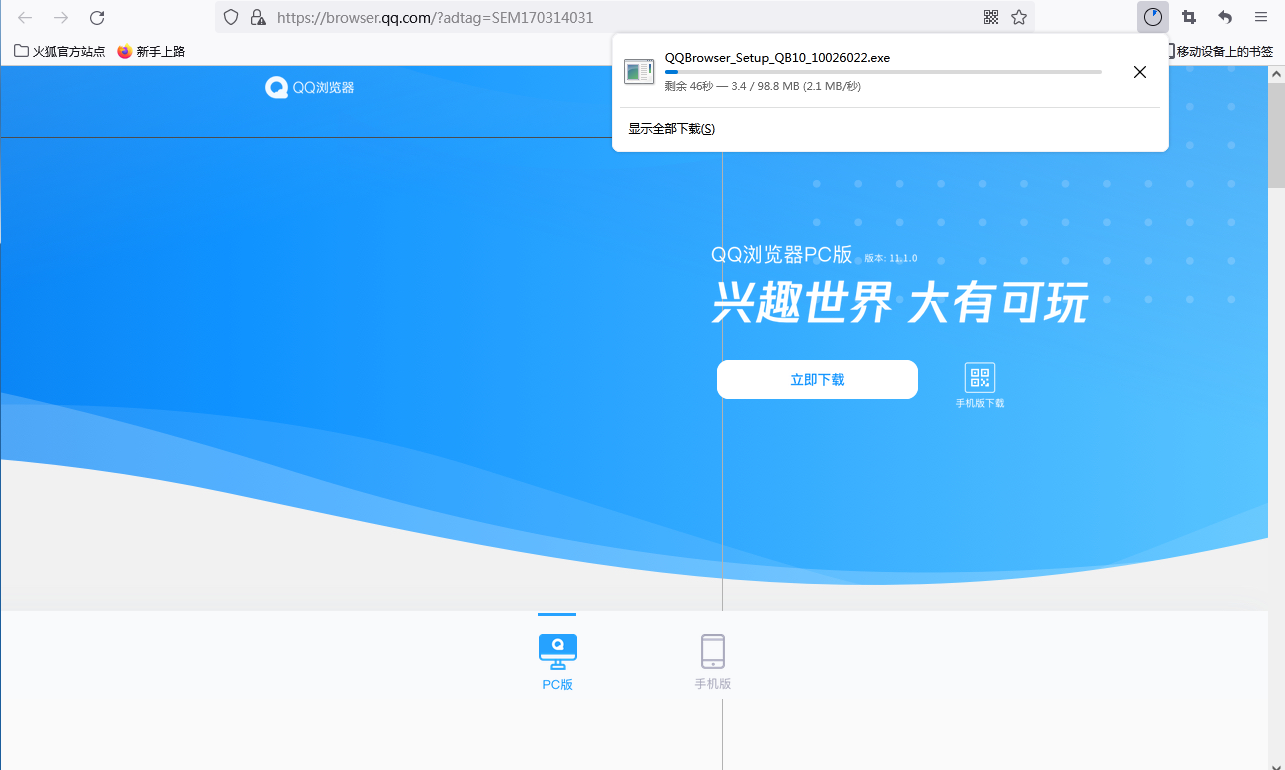The height and width of the screenshot is (770, 1285).
Task: Click the QQBrowser_Setup_QB10_10026022.exe file name
Action: tap(777, 58)
